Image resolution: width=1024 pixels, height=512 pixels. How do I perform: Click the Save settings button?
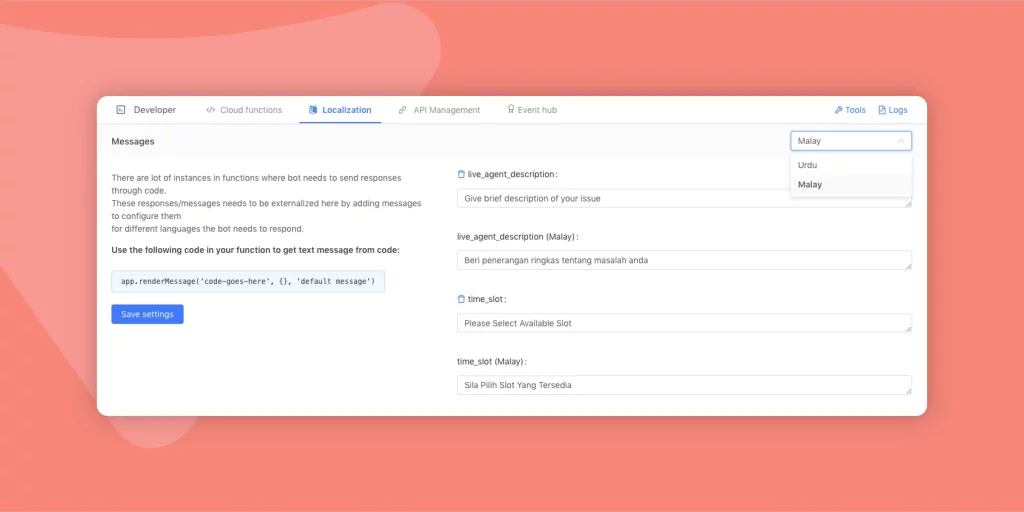coord(148,314)
